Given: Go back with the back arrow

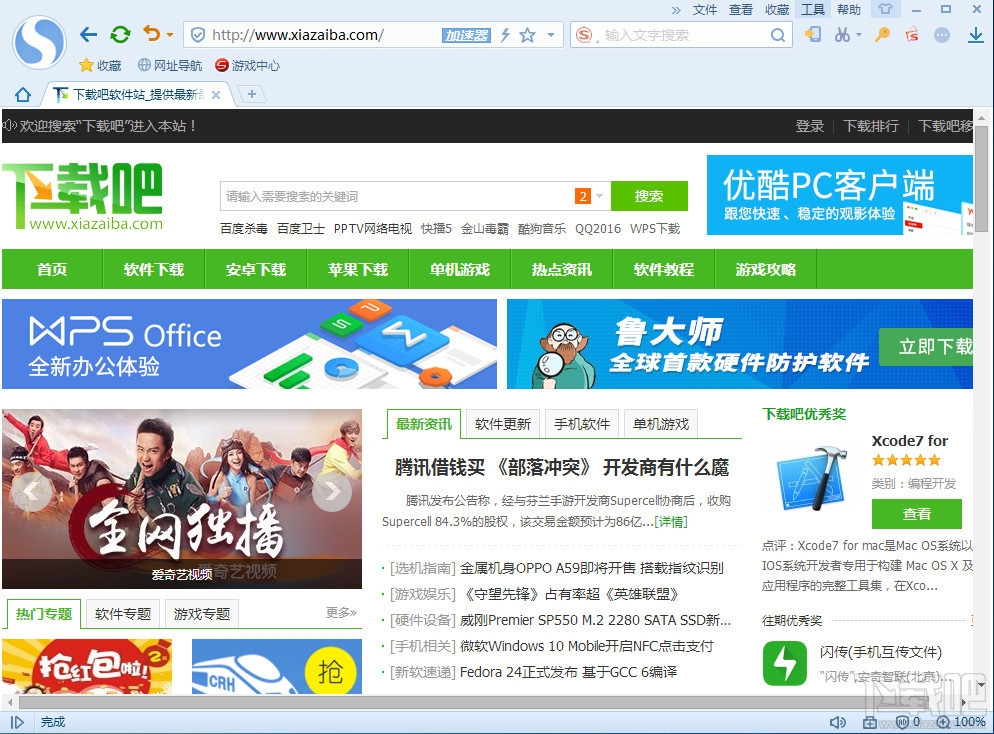Looking at the screenshot, I should [88, 34].
